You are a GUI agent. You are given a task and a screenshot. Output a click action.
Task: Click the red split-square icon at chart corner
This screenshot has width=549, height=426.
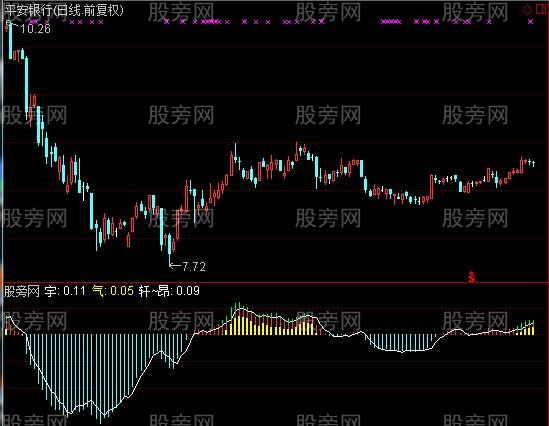[x=542, y=9]
